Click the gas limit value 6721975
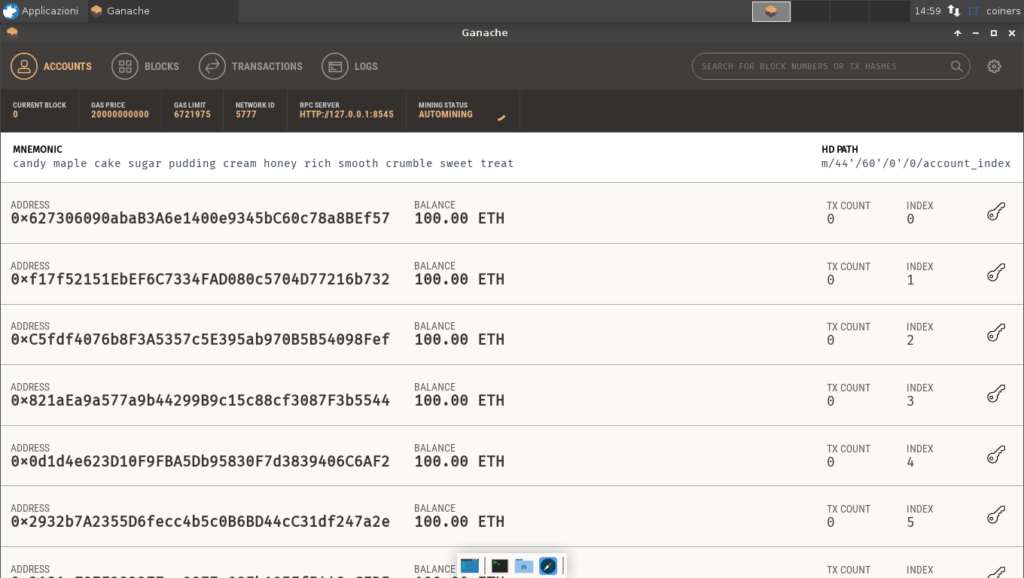The width and height of the screenshot is (1024, 578). click(x=192, y=114)
